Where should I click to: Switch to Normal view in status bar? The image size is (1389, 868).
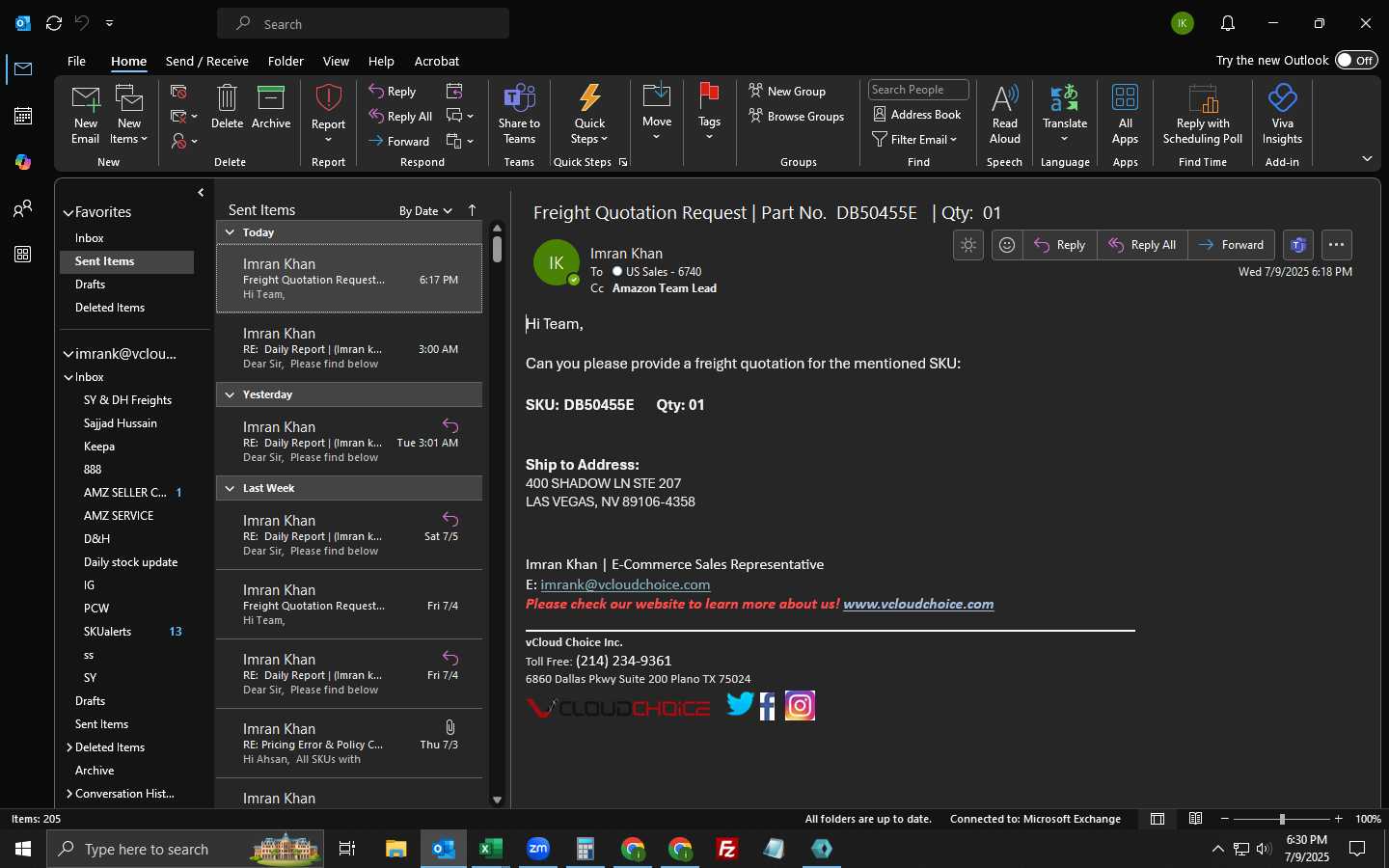(x=1157, y=819)
